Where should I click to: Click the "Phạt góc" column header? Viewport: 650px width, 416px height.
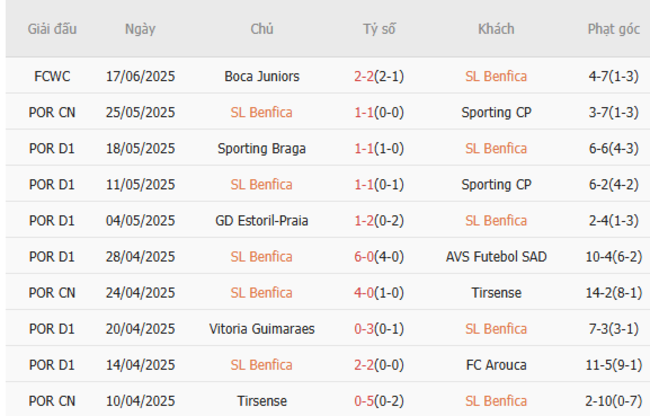614,29
